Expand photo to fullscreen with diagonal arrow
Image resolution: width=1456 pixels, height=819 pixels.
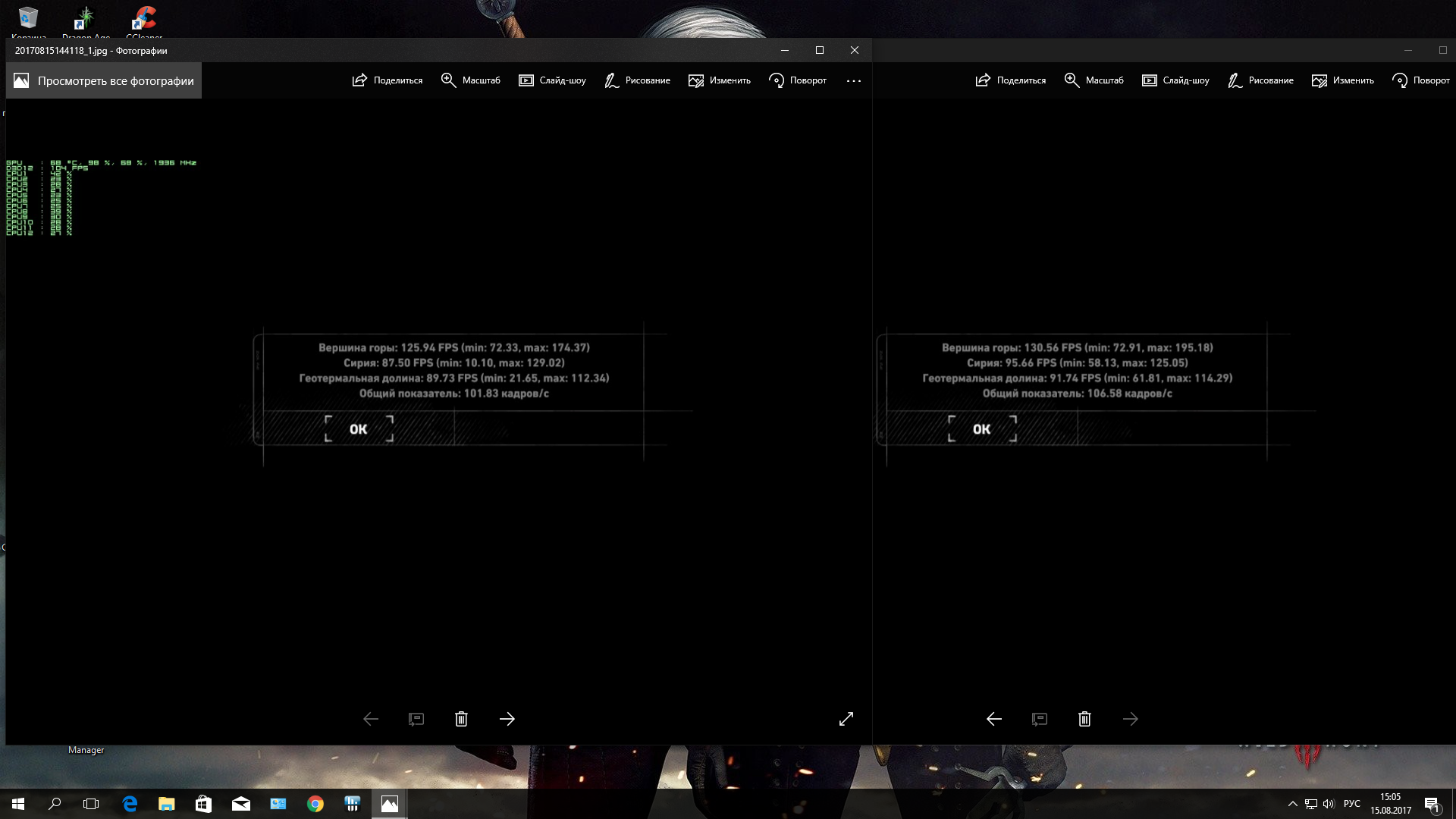pos(846,719)
